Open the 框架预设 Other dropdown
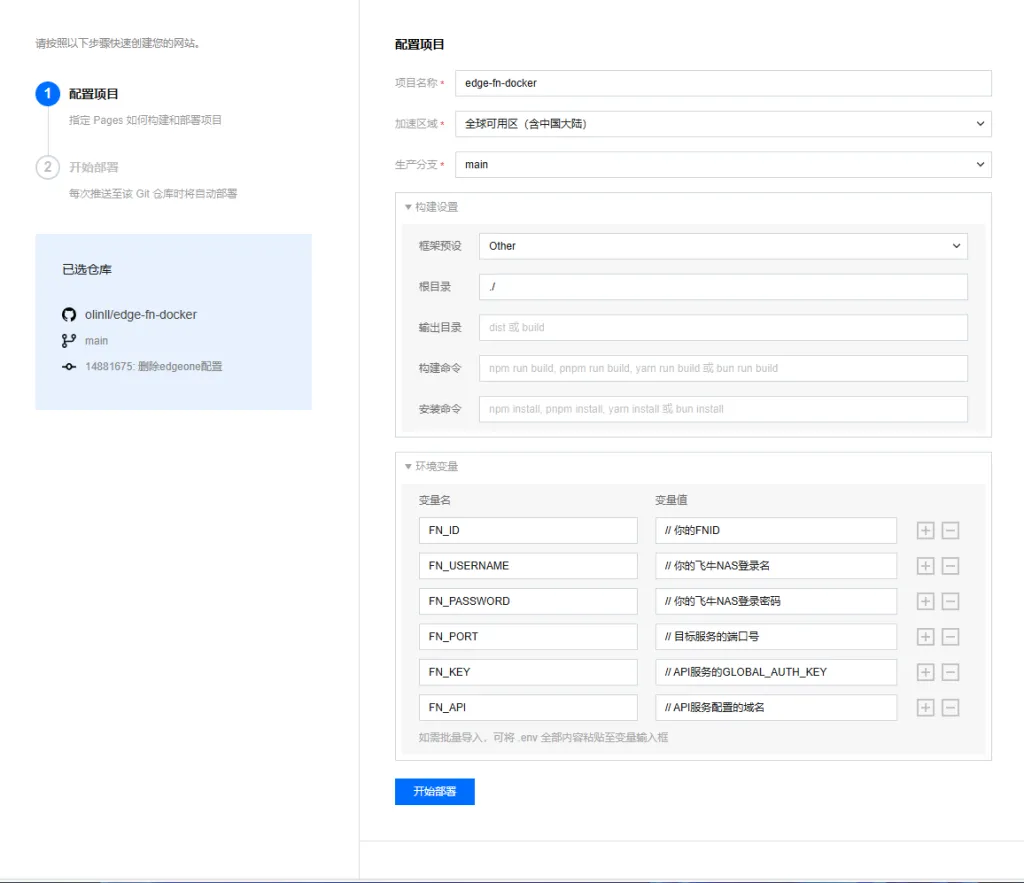 tap(722, 246)
